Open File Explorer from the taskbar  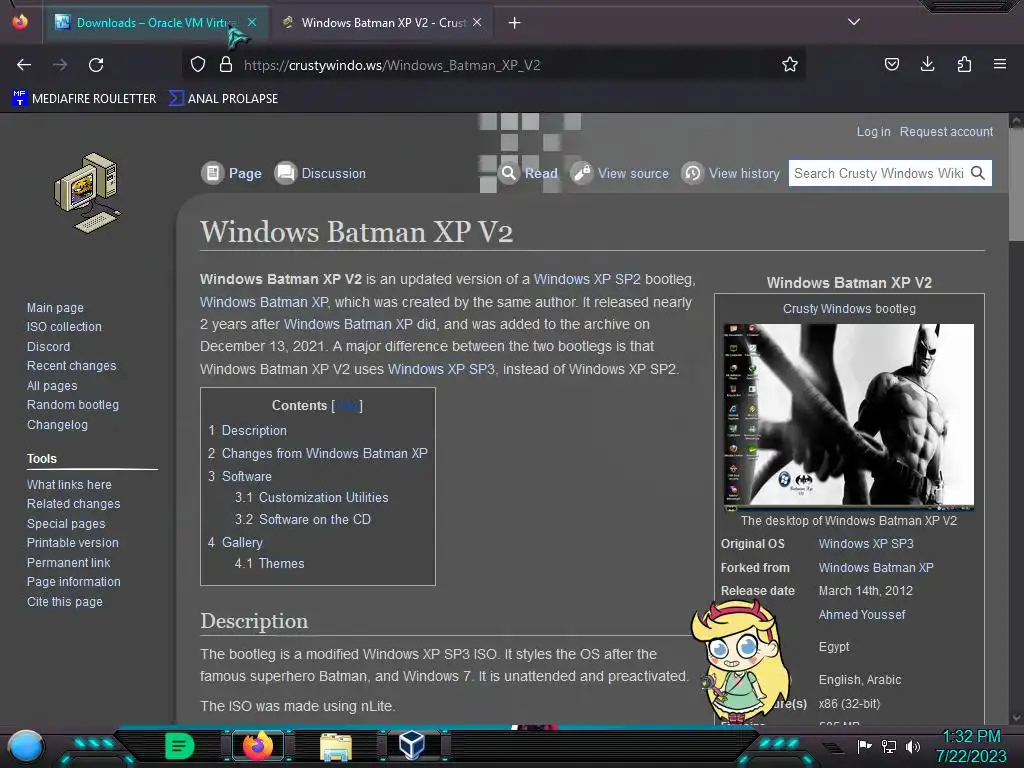[336, 746]
